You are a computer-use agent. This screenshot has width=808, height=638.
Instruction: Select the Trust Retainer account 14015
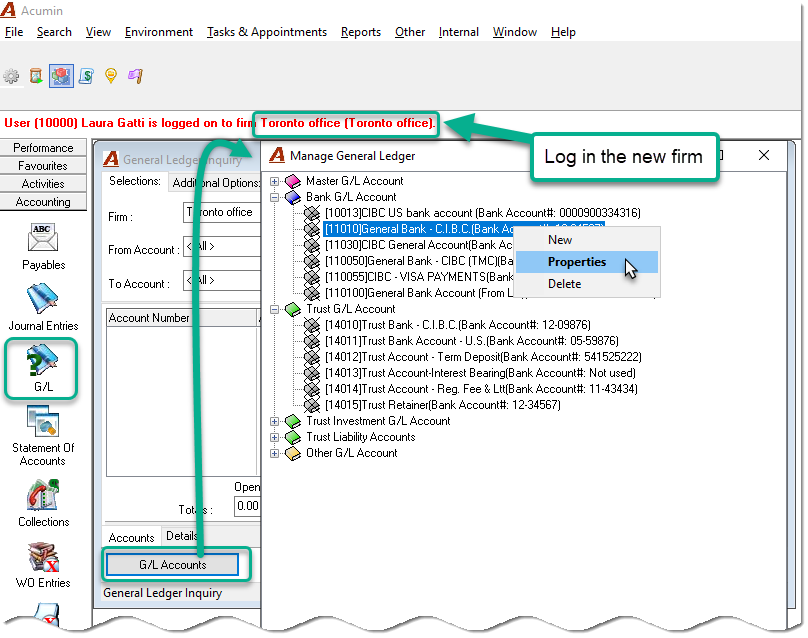pos(442,405)
